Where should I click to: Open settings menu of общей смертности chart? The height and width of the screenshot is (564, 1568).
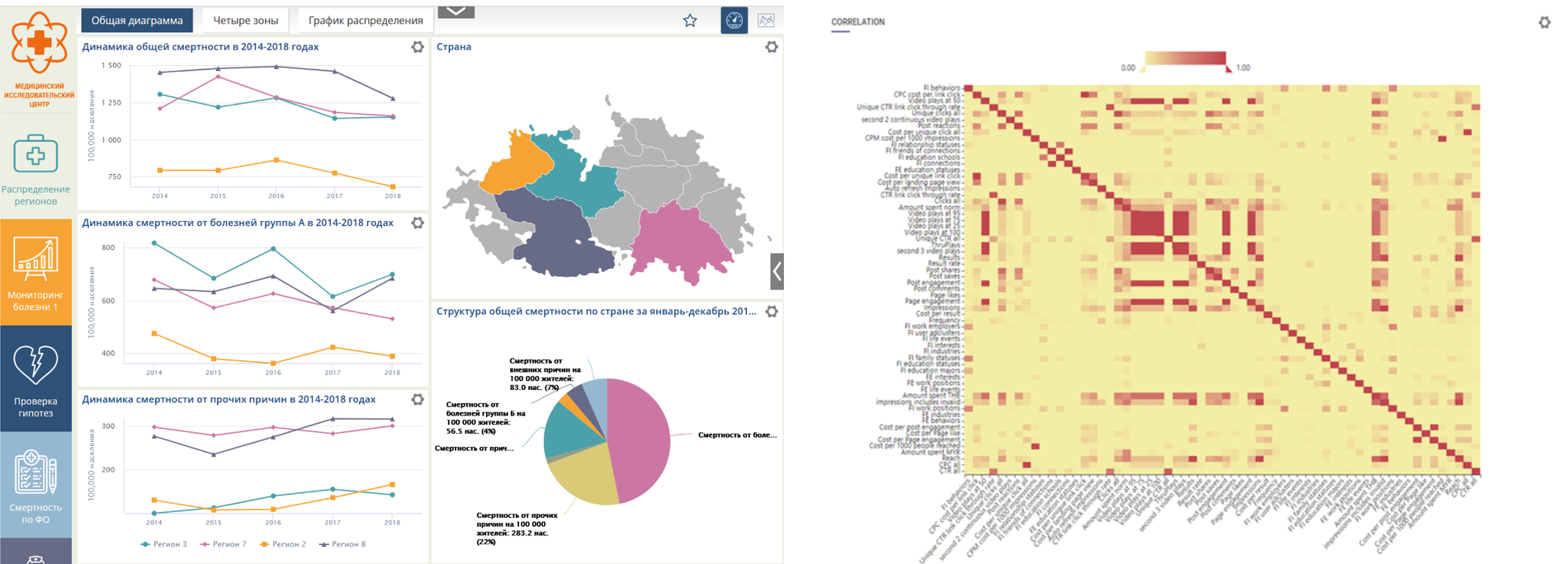[418, 47]
